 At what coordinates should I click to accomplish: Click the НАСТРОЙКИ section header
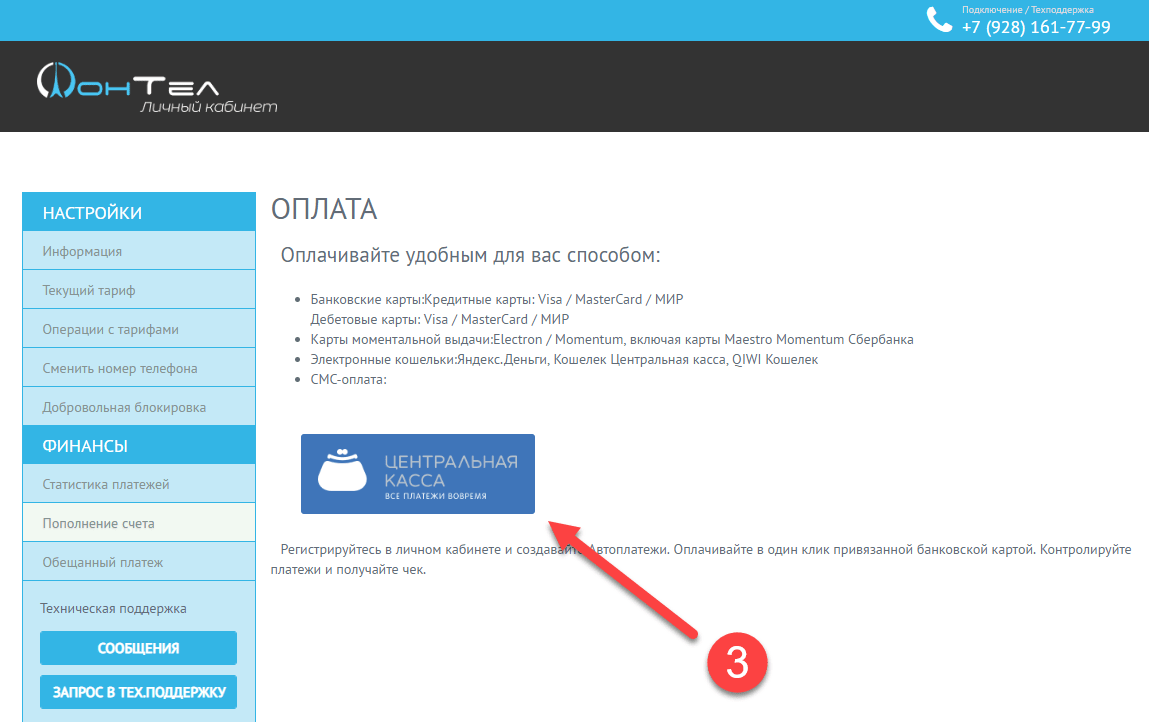[139, 212]
